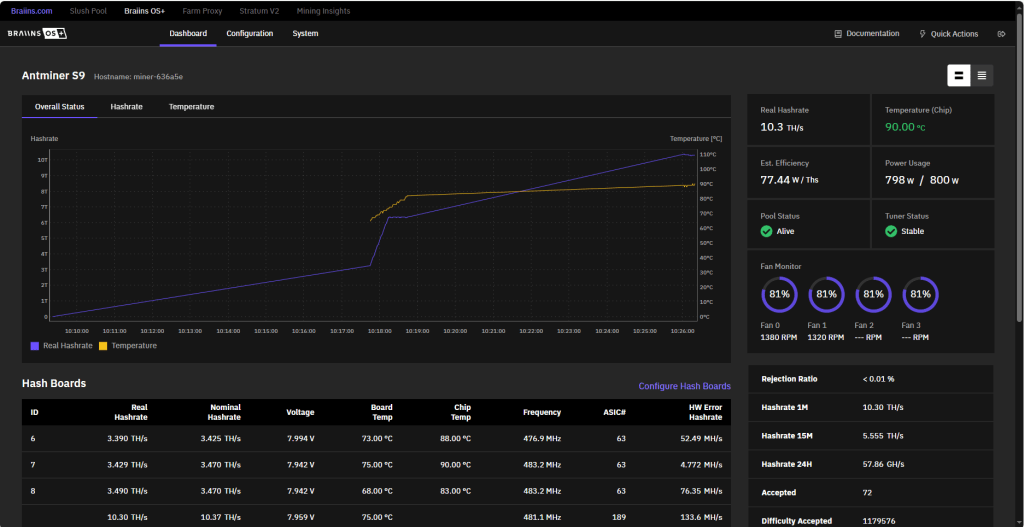Switch to the card layout view

tap(959, 75)
